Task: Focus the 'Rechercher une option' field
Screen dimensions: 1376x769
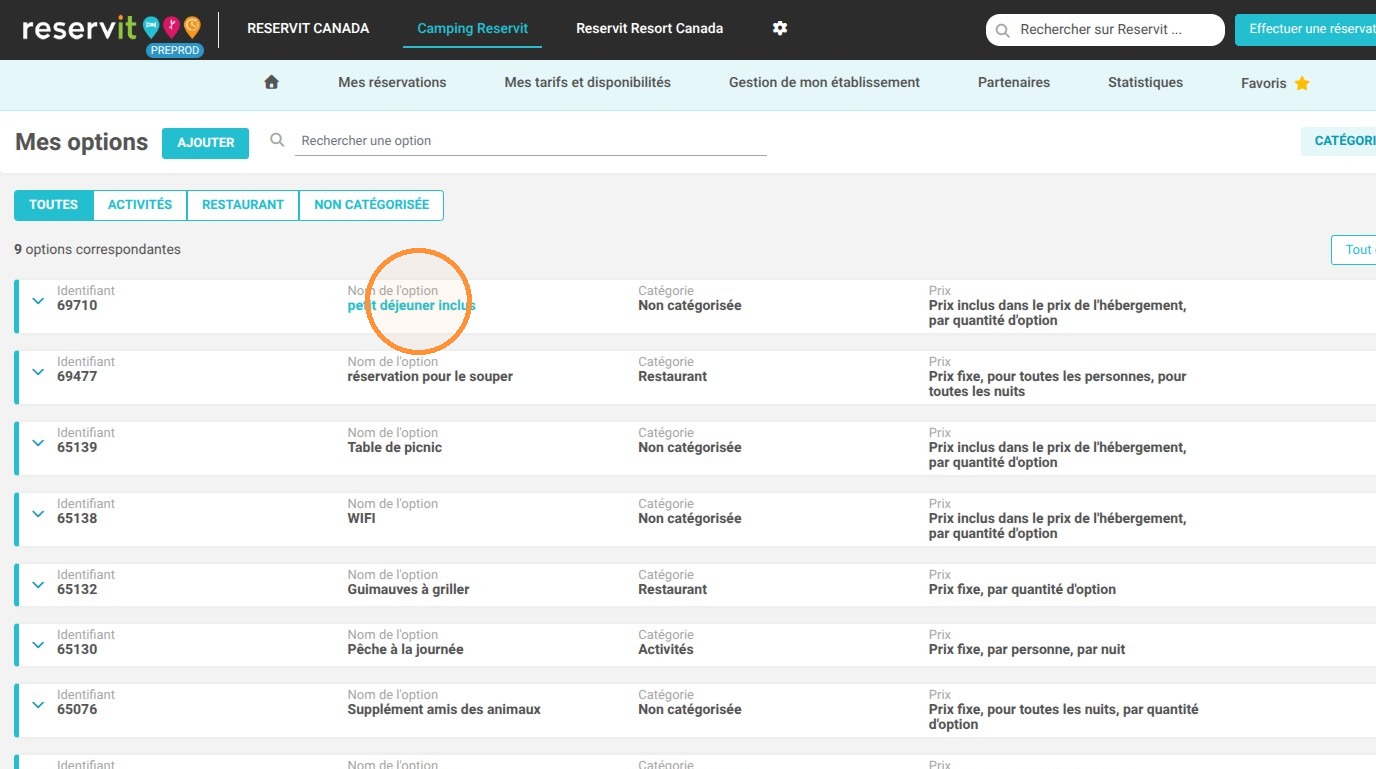Action: [x=530, y=141]
